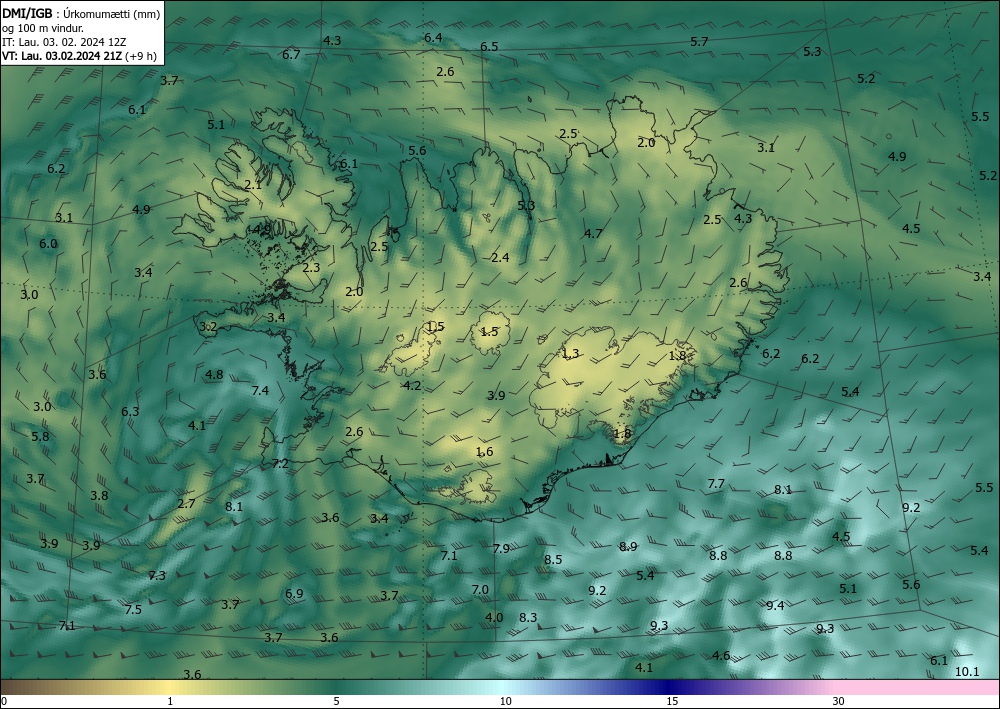
Task: Click the 6.0 value on the map
Action: point(48,244)
